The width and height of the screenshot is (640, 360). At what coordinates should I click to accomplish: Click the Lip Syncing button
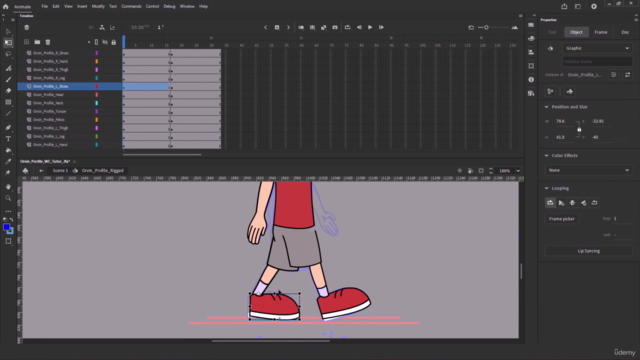(589, 251)
